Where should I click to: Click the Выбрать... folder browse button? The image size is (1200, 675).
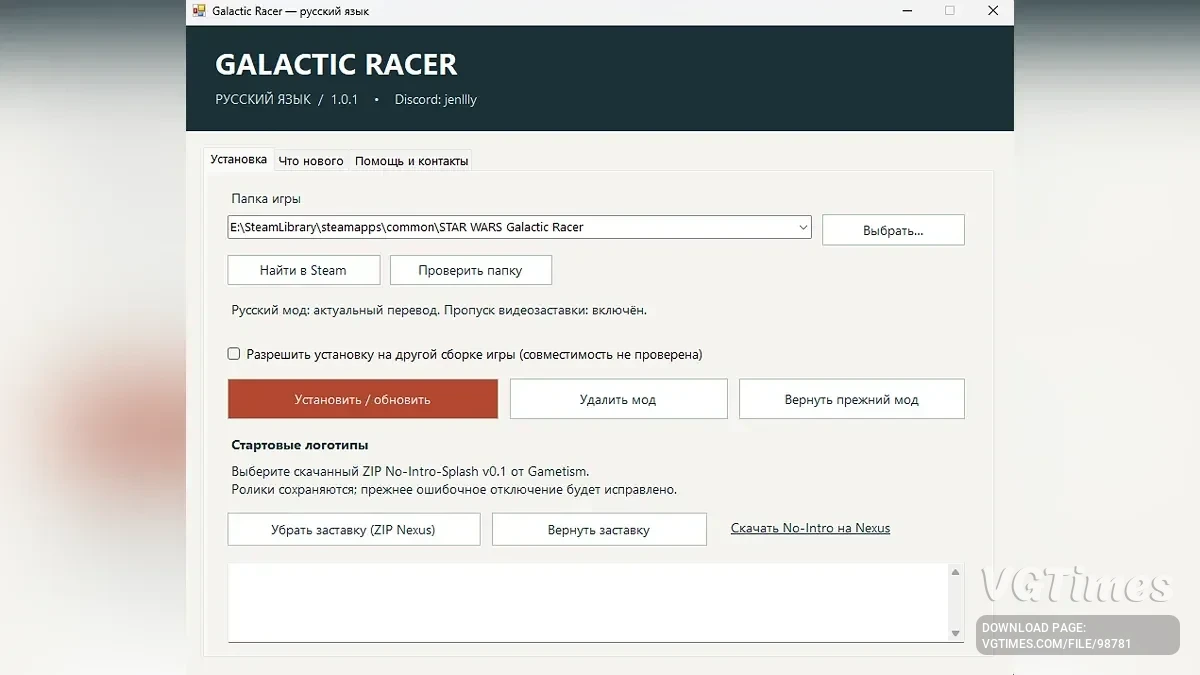[x=893, y=230]
